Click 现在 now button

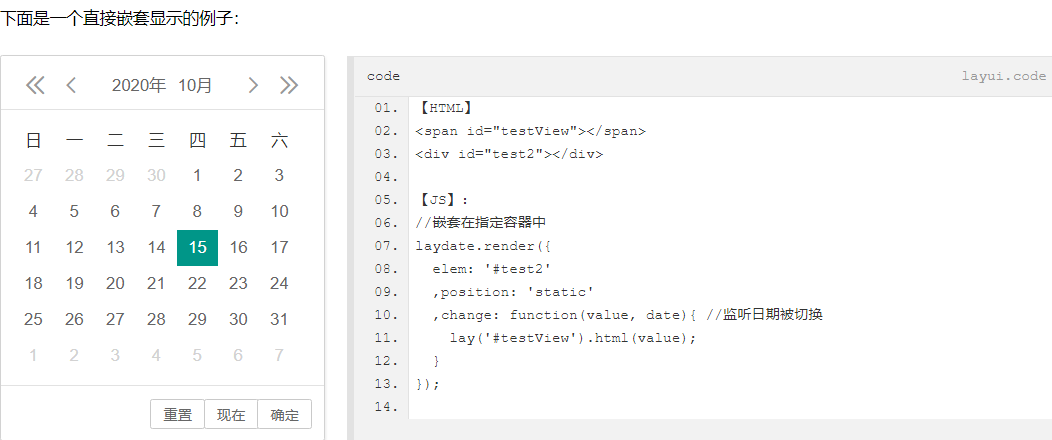(x=231, y=415)
